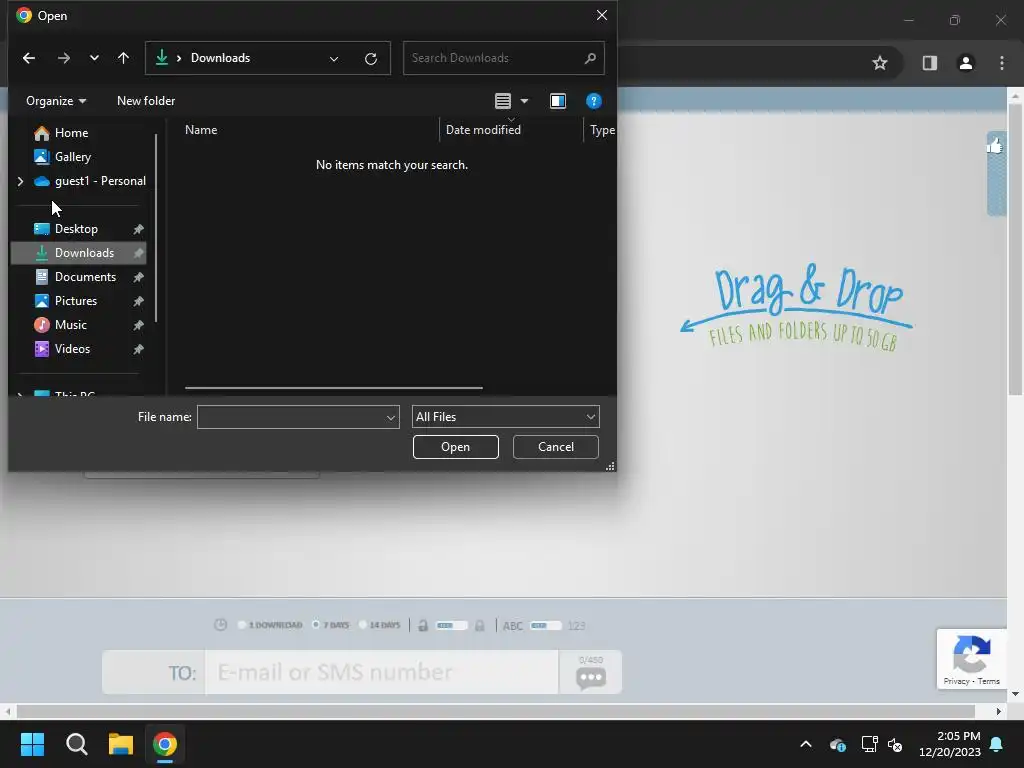Viewport: 1024px width, 768px height.
Task: Cancel the Open file dialog
Action: coord(556,447)
